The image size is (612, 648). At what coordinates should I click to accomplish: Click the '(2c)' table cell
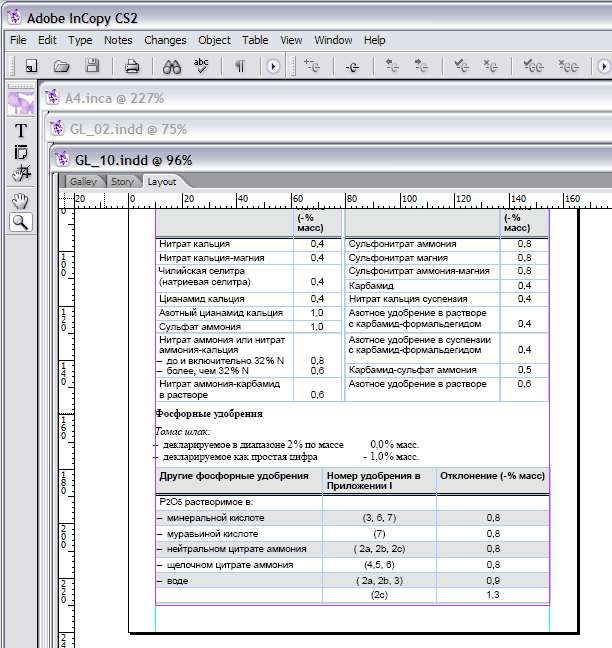[379, 595]
